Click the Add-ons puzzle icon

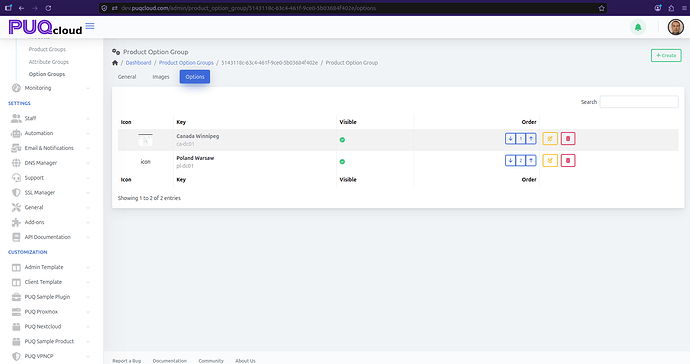[16, 222]
